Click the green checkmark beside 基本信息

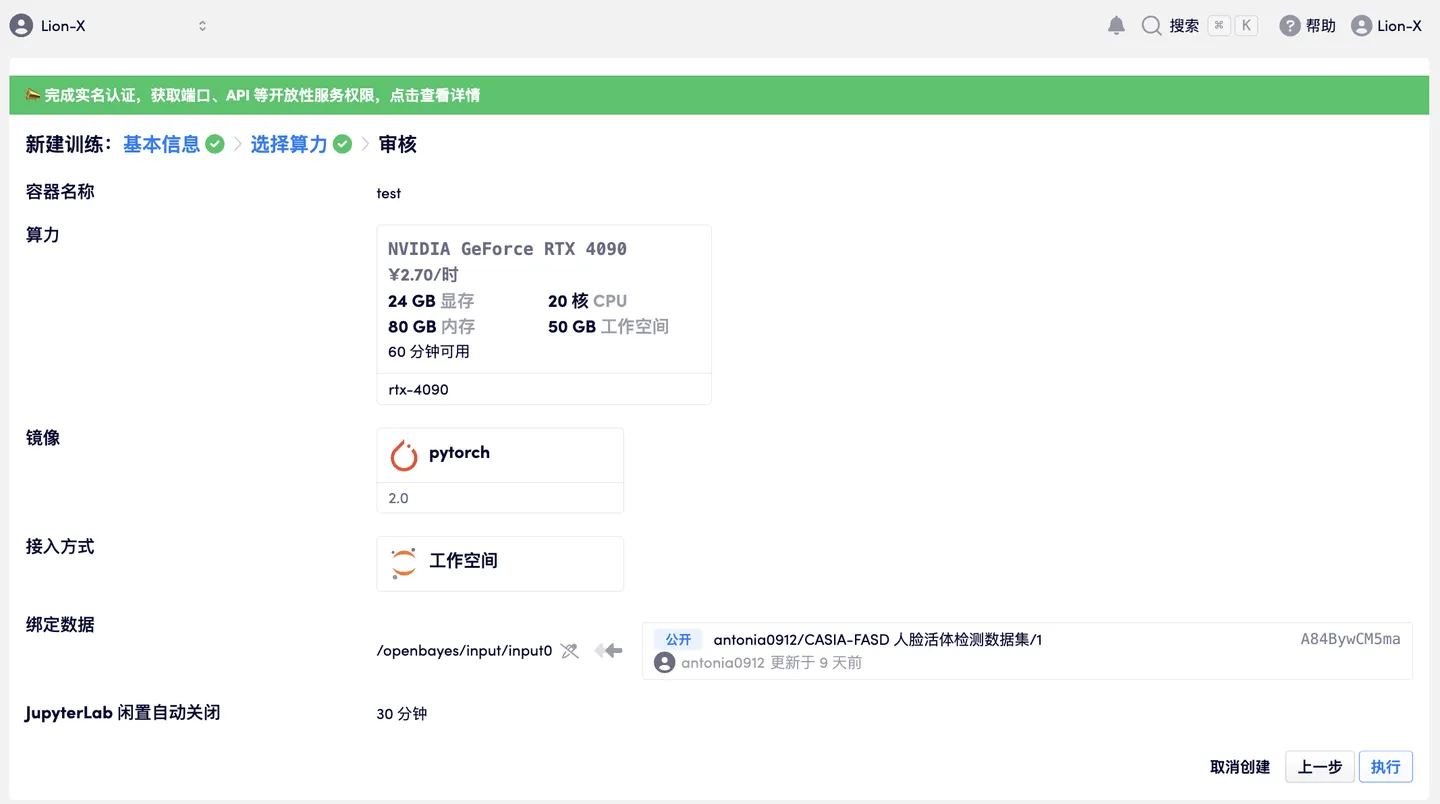214,143
